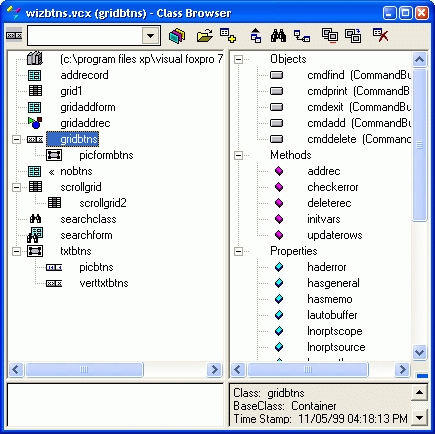The height and width of the screenshot is (434, 435).
Task: Select the lnorptsource property
Action: (336, 347)
